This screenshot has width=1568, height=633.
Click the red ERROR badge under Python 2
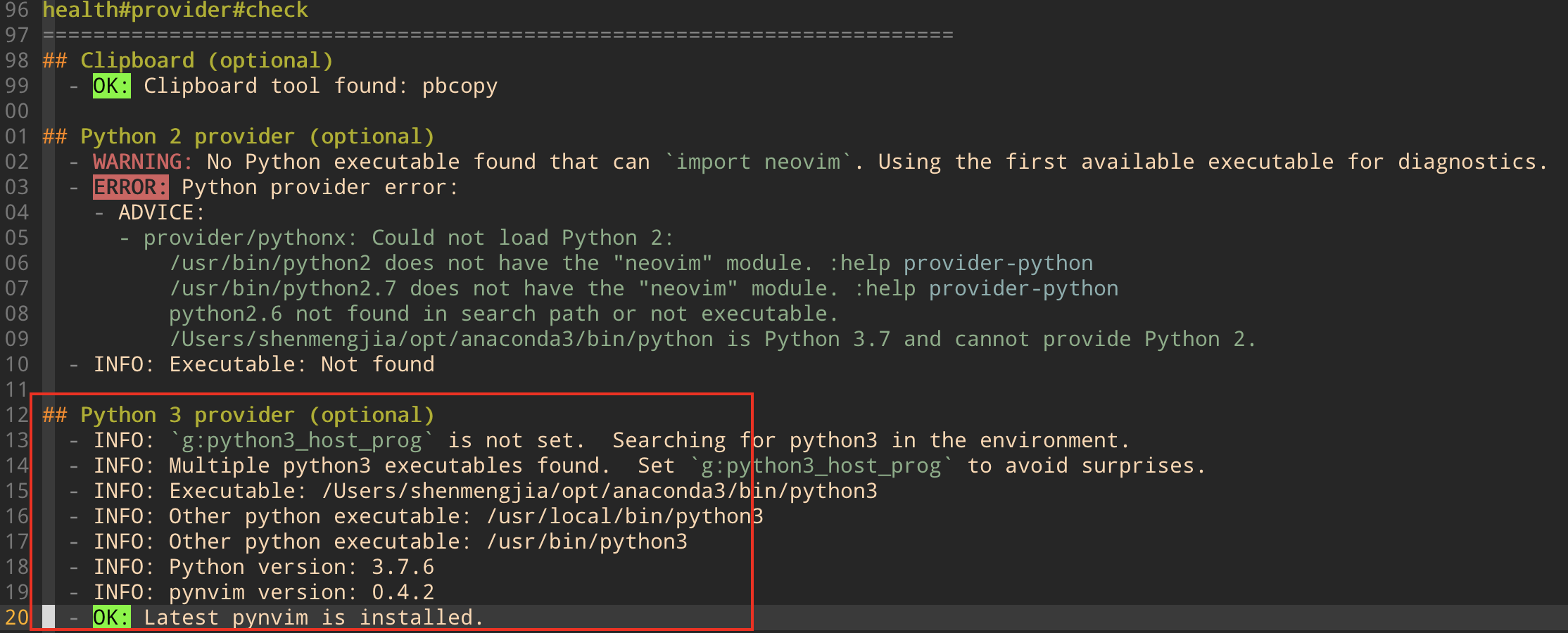click(131, 186)
